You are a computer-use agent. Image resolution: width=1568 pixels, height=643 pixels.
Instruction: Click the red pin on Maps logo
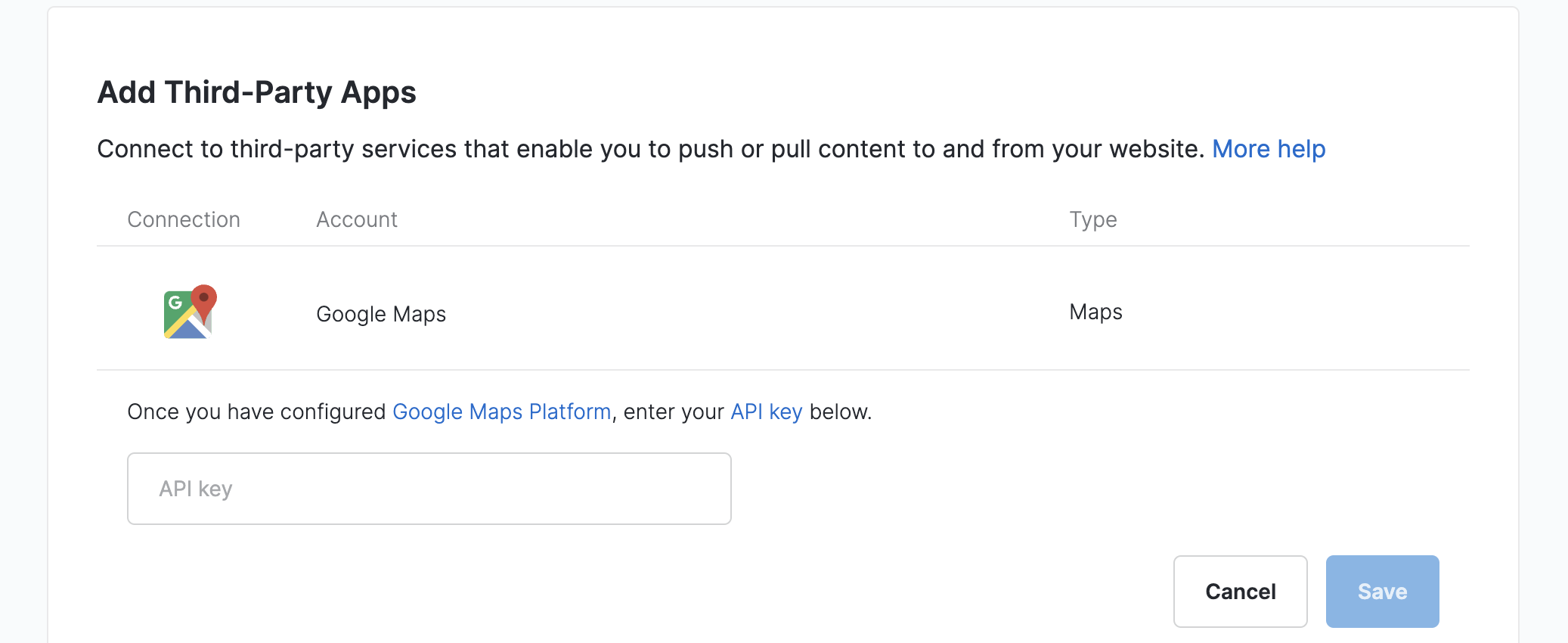203,302
